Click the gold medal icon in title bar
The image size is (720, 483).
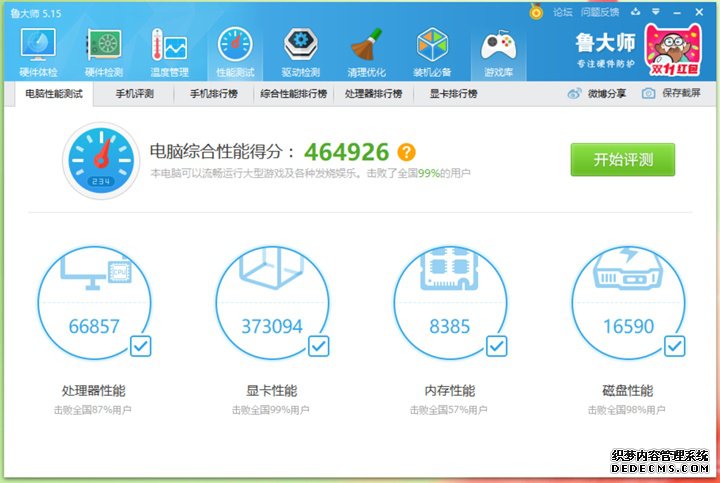[536, 11]
